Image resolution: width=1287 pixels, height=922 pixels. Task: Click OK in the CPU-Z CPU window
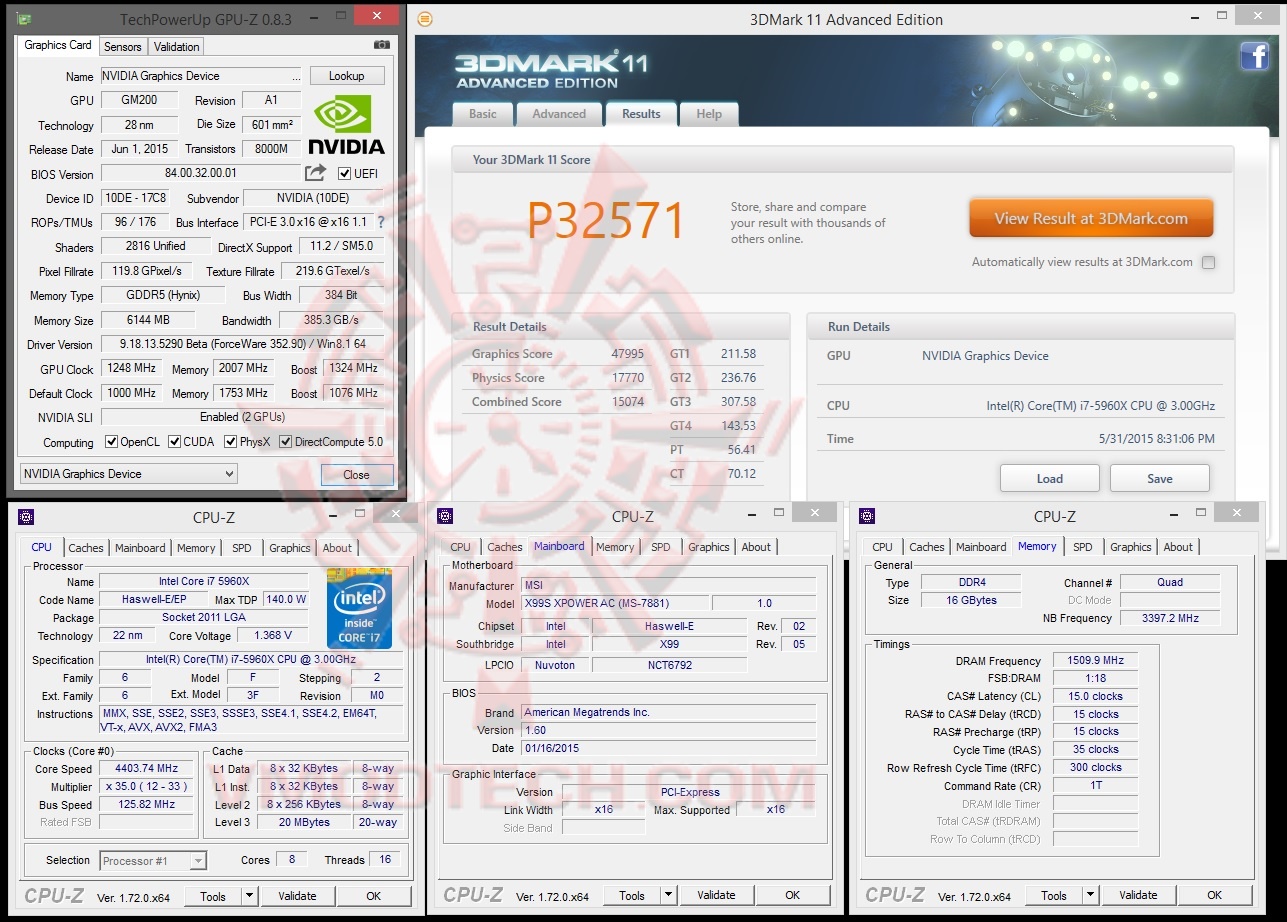[374, 896]
